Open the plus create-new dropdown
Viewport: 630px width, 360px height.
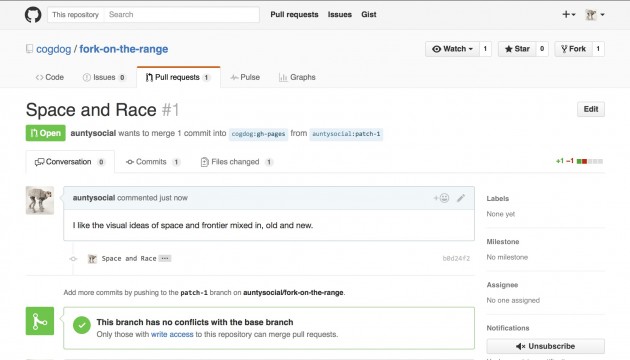point(569,14)
